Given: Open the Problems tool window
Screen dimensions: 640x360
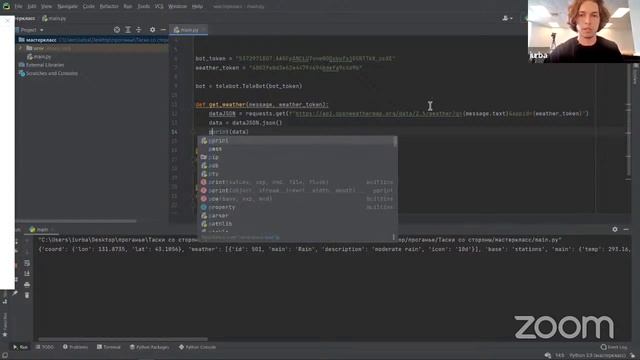Looking at the screenshot, I should (x=75, y=347).
